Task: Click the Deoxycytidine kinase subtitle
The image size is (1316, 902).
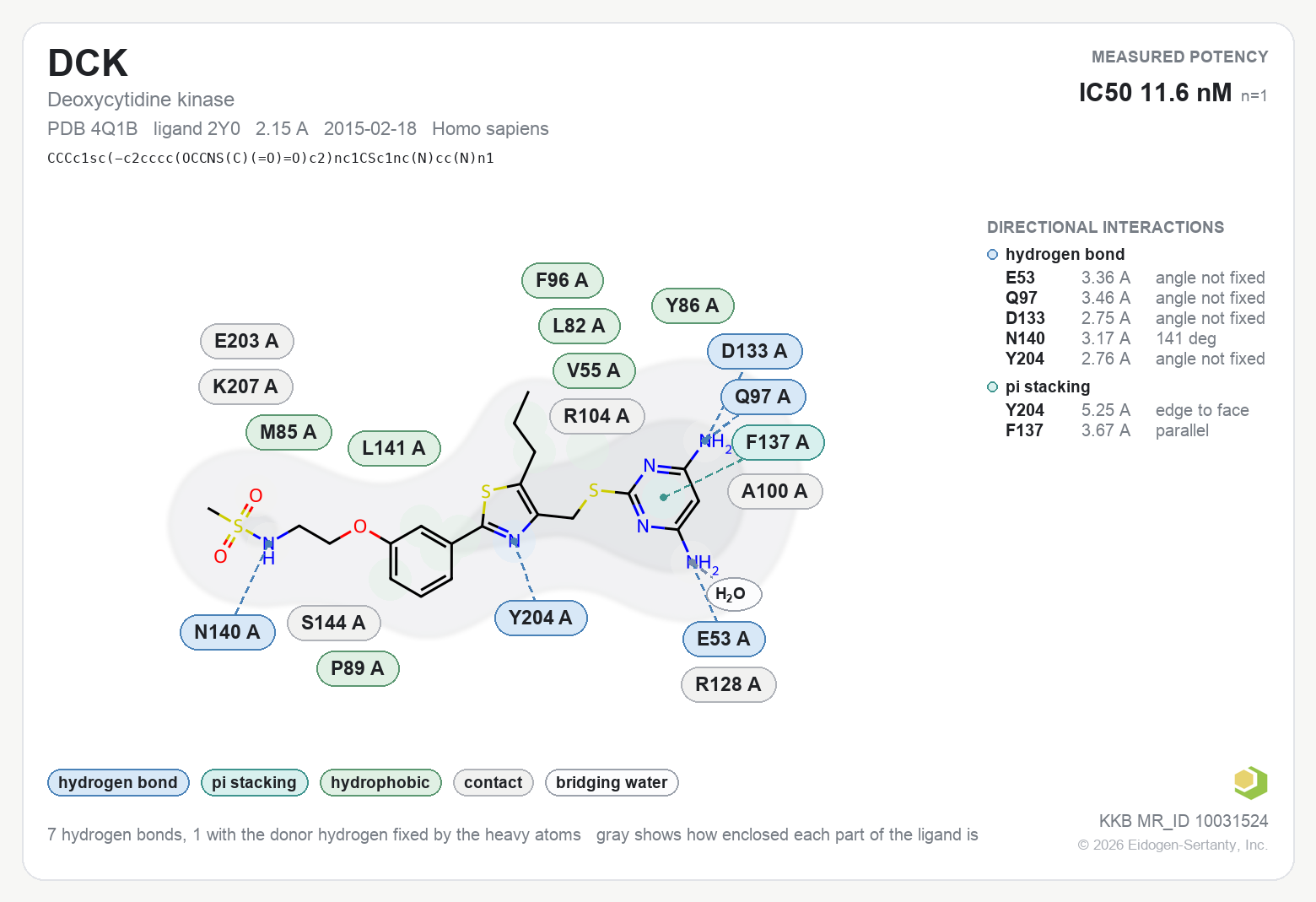Action: 141,100
